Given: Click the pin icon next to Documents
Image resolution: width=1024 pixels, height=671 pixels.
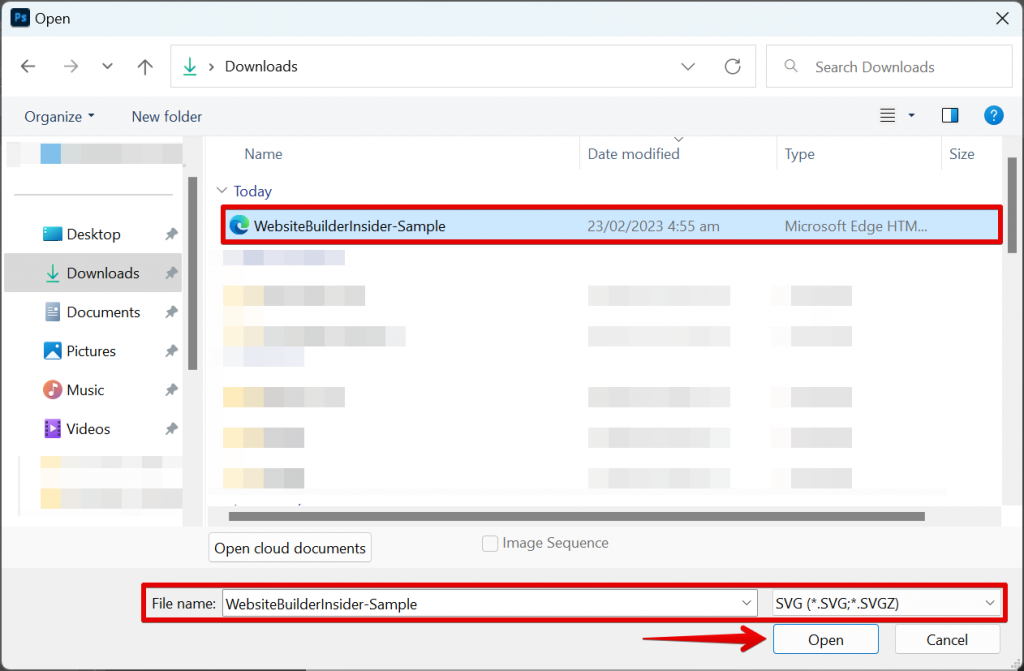Looking at the screenshot, I should point(171,312).
